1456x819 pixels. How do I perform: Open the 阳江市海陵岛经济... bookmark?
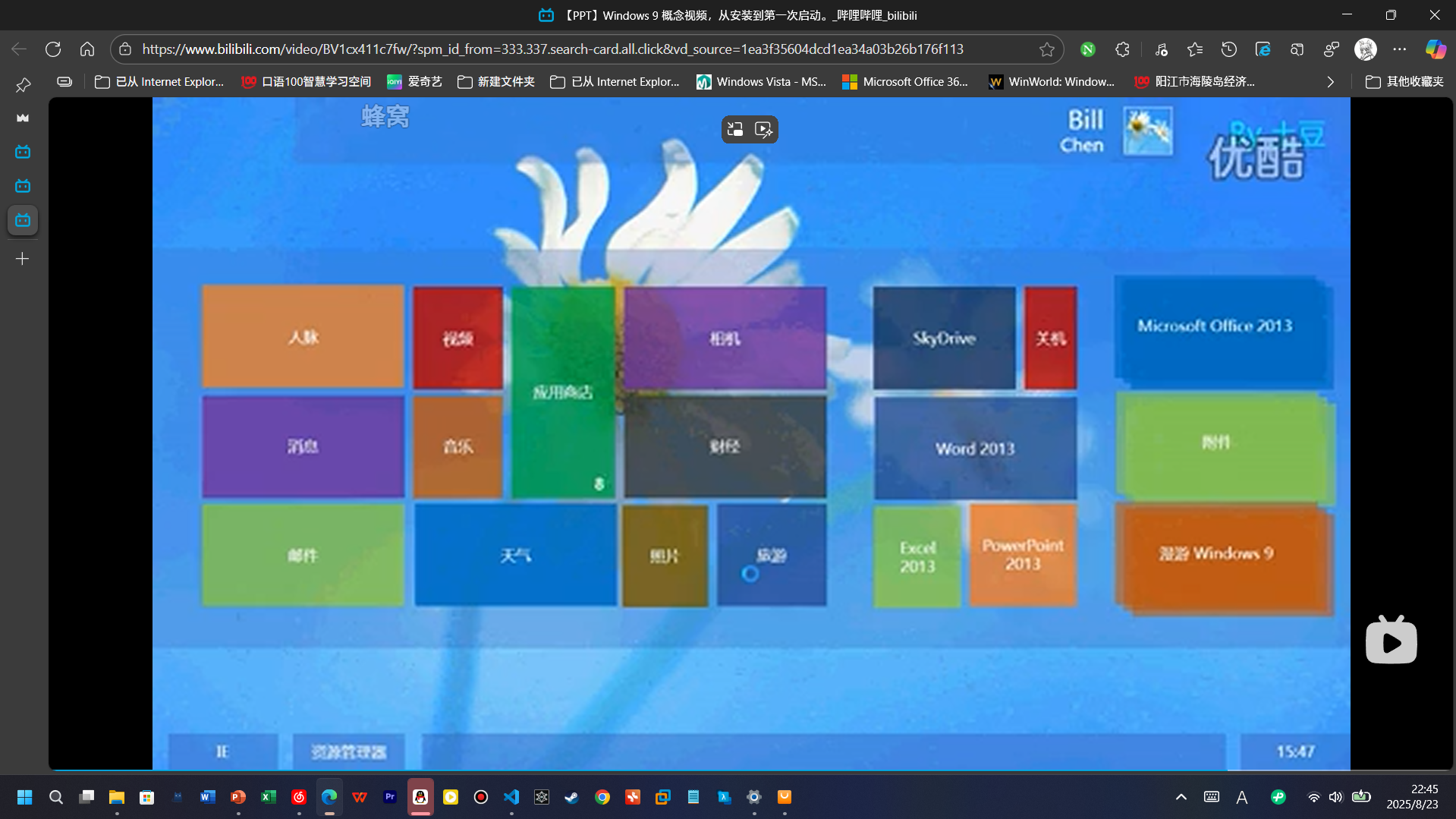click(x=1194, y=82)
